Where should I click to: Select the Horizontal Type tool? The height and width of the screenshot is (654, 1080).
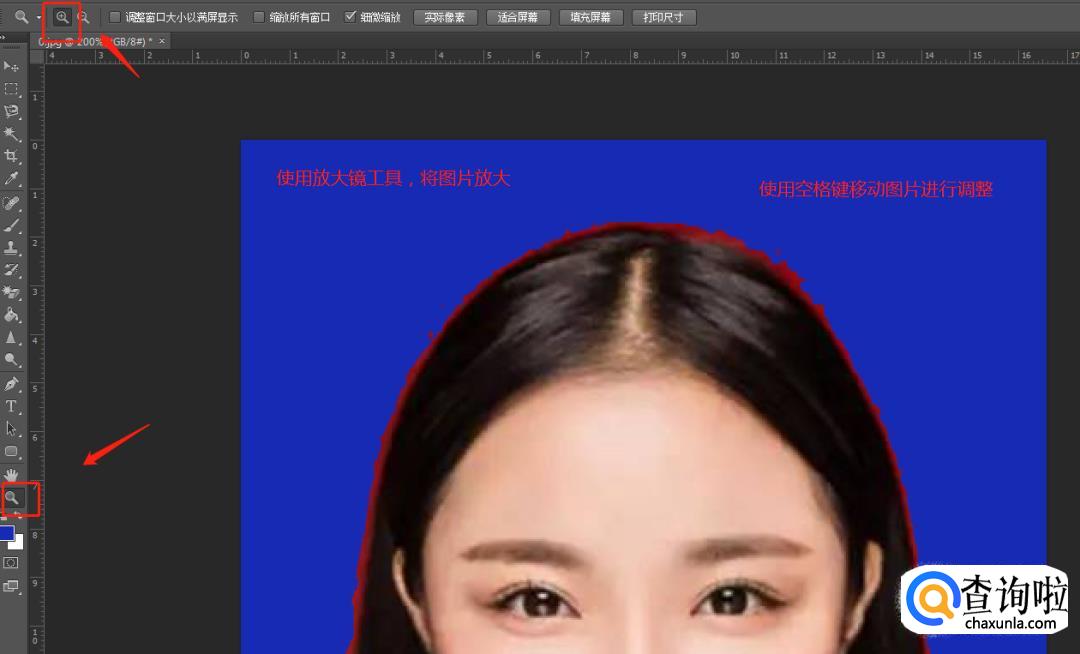tap(12, 406)
